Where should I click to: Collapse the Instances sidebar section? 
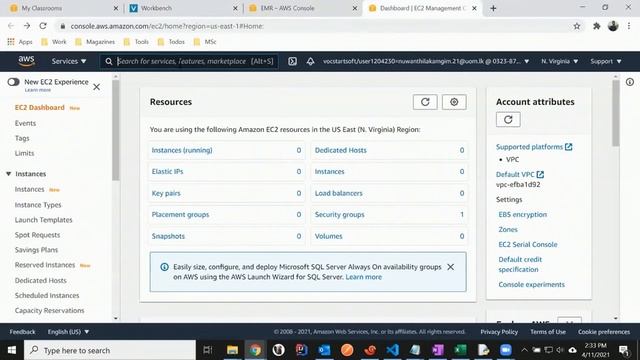(x=9, y=174)
